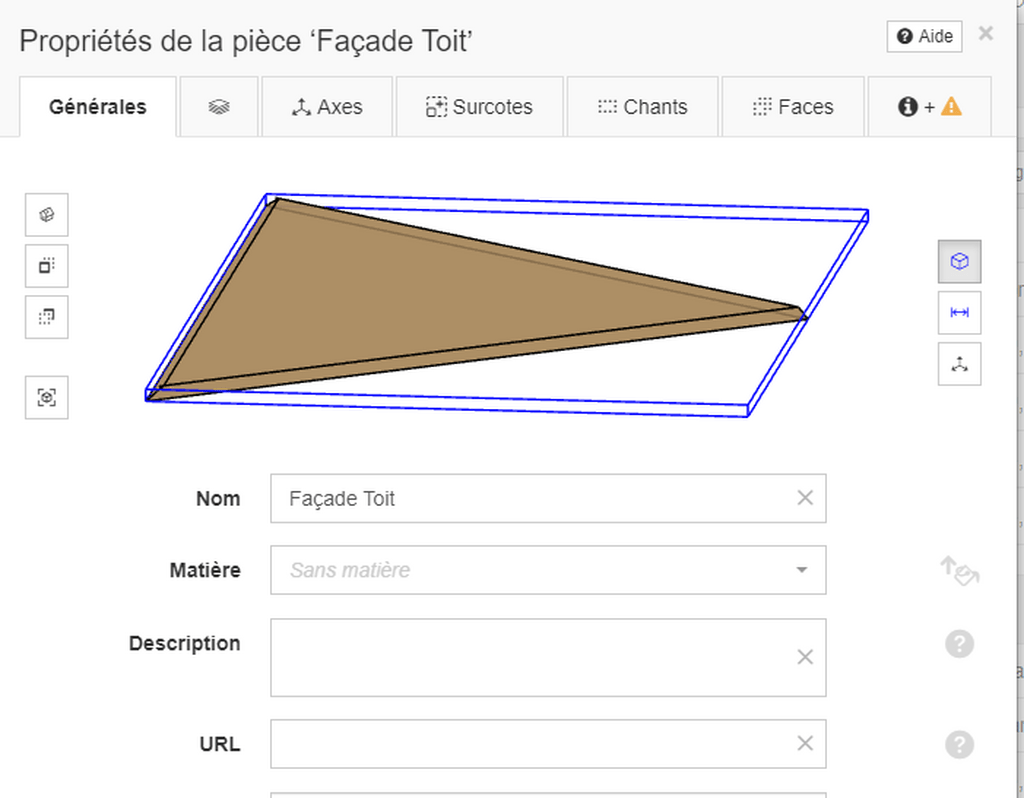Toggle the axes display button at right
Screen dimensions: 1024x798
(x=959, y=364)
